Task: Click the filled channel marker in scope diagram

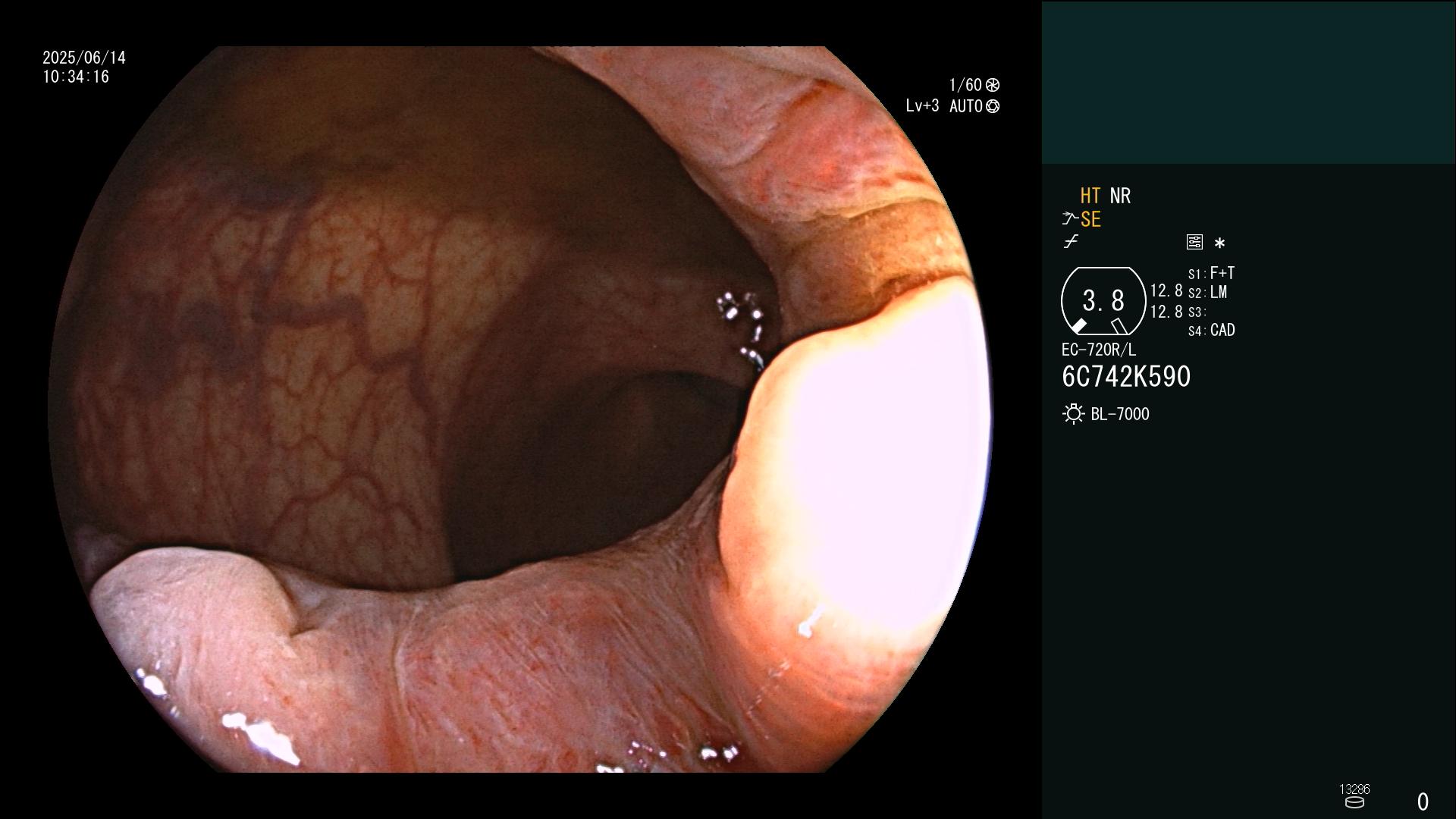Action: (1078, 326)
